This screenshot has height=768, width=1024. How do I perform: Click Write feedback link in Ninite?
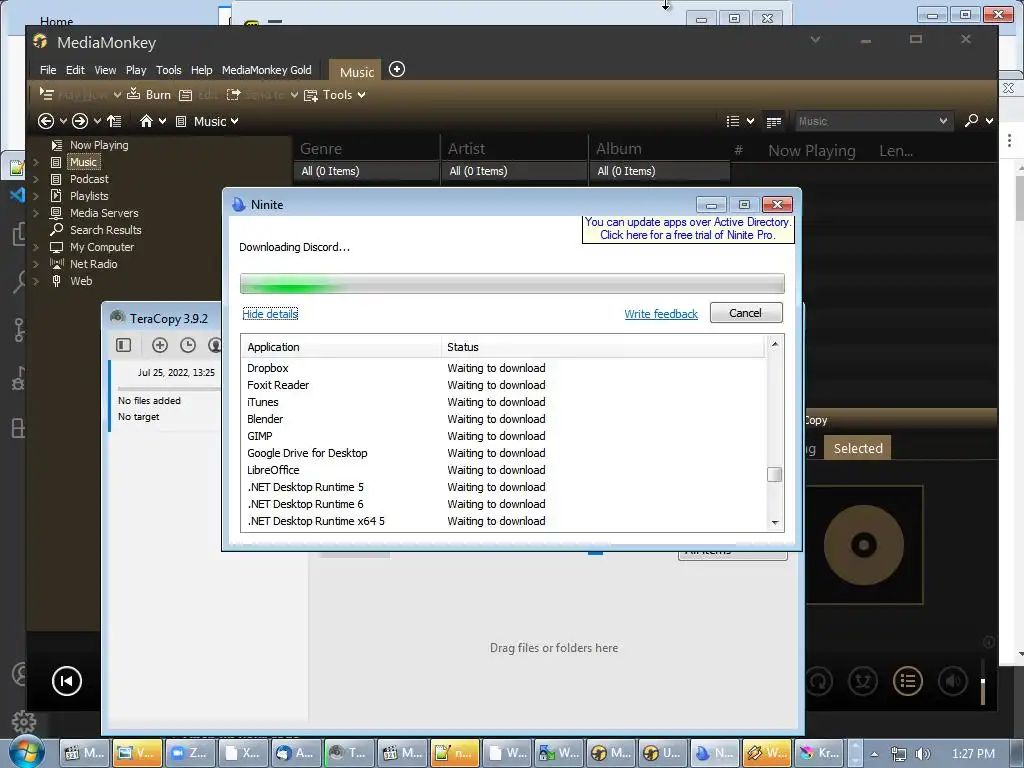click(x=661, y=314)
